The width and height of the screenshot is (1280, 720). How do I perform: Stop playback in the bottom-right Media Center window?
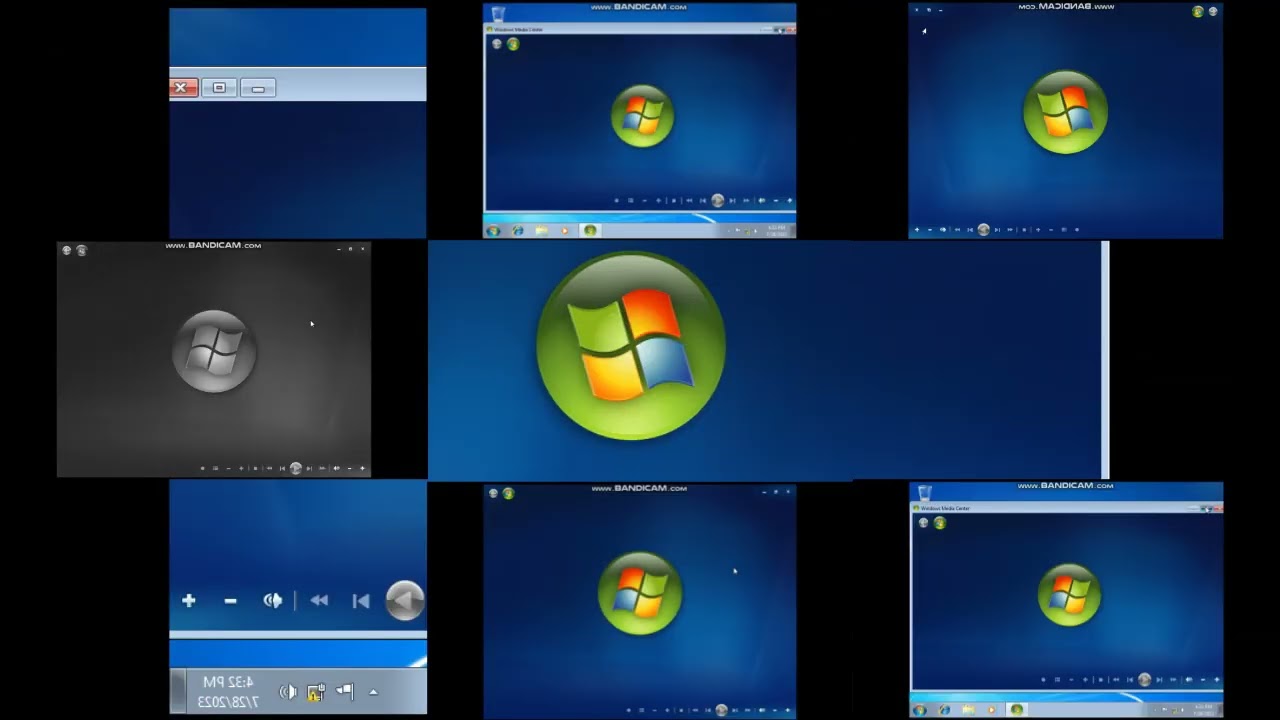click(1101, 680)
